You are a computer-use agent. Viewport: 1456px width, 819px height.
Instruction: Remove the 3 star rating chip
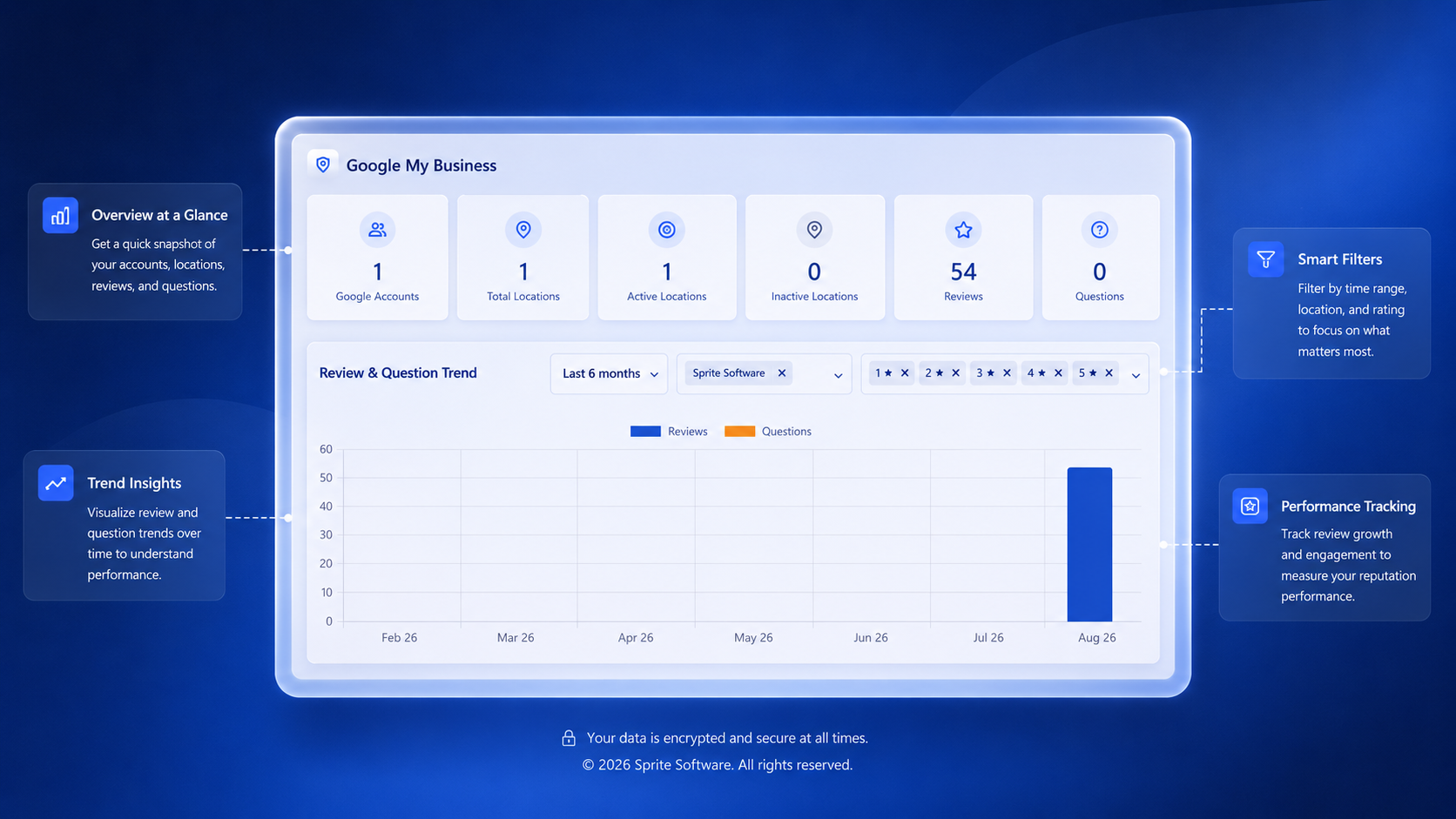(1007, 373)
